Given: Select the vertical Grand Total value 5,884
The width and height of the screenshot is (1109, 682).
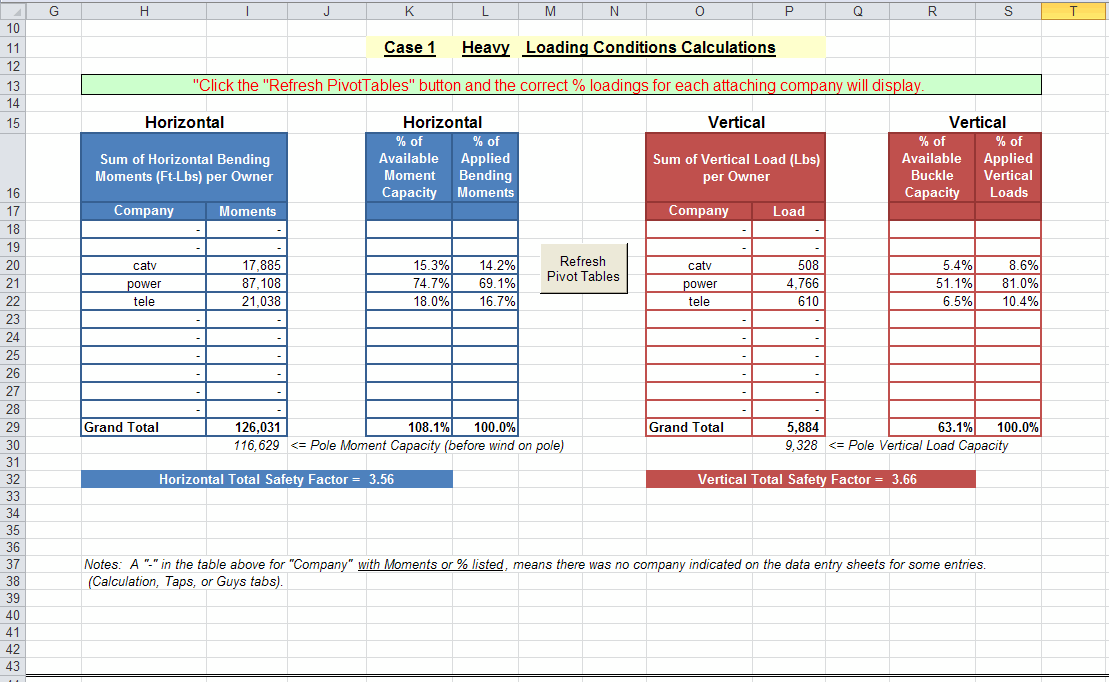Looking at the screenshot, I should click(x=788, y=427).
